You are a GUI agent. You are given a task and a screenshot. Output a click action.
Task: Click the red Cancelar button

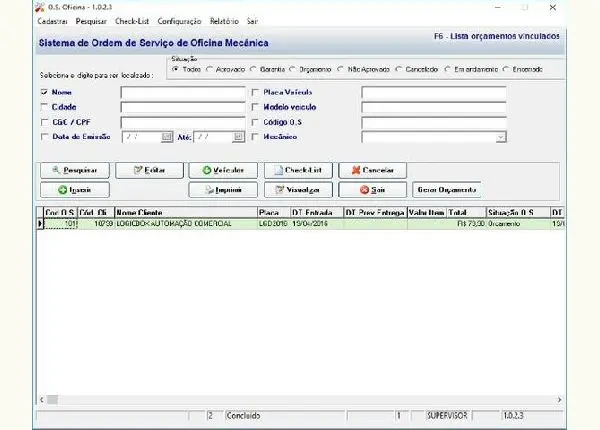372,170
